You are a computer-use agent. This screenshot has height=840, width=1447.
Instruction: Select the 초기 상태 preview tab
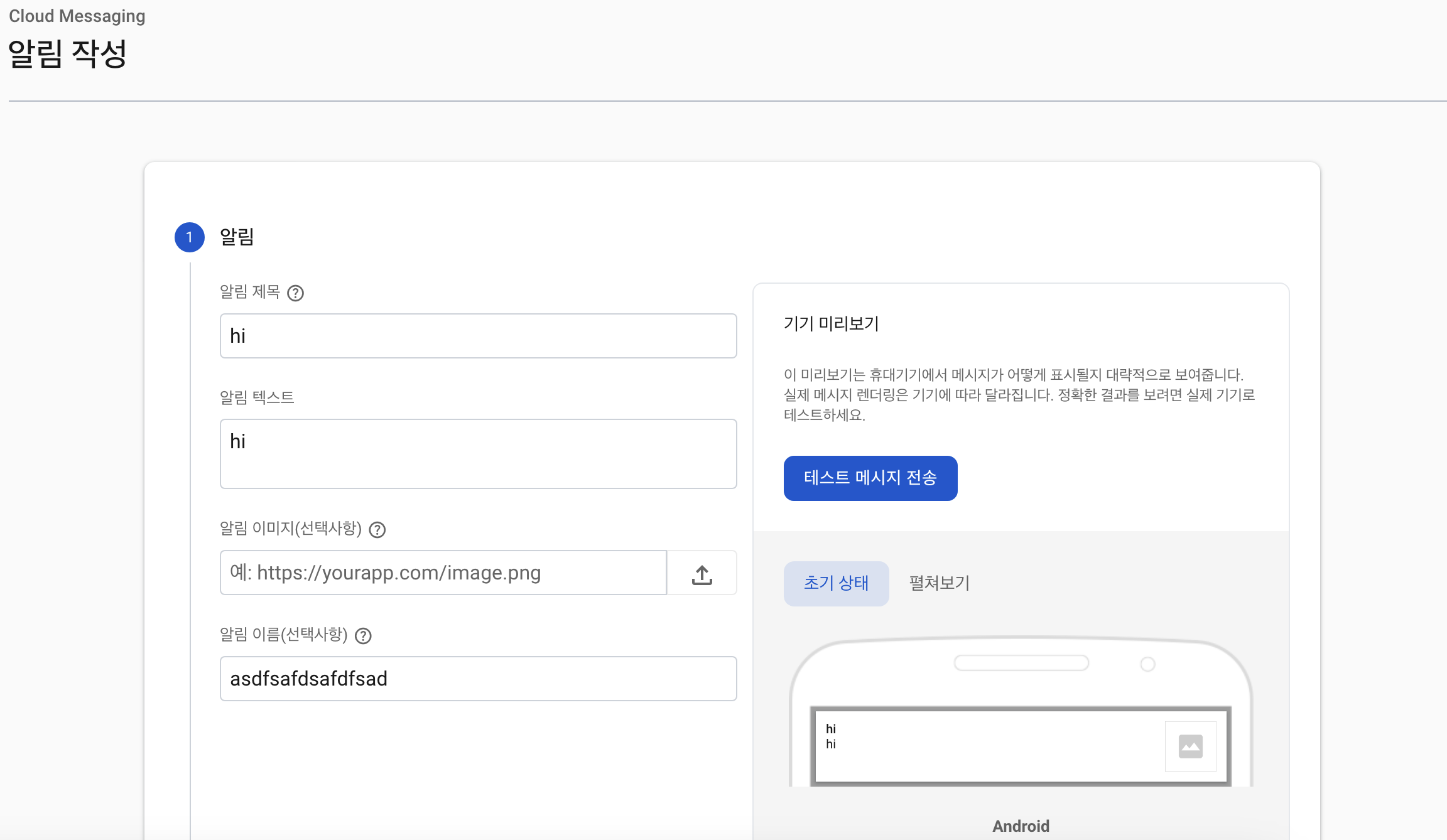[x=836, y=583]
